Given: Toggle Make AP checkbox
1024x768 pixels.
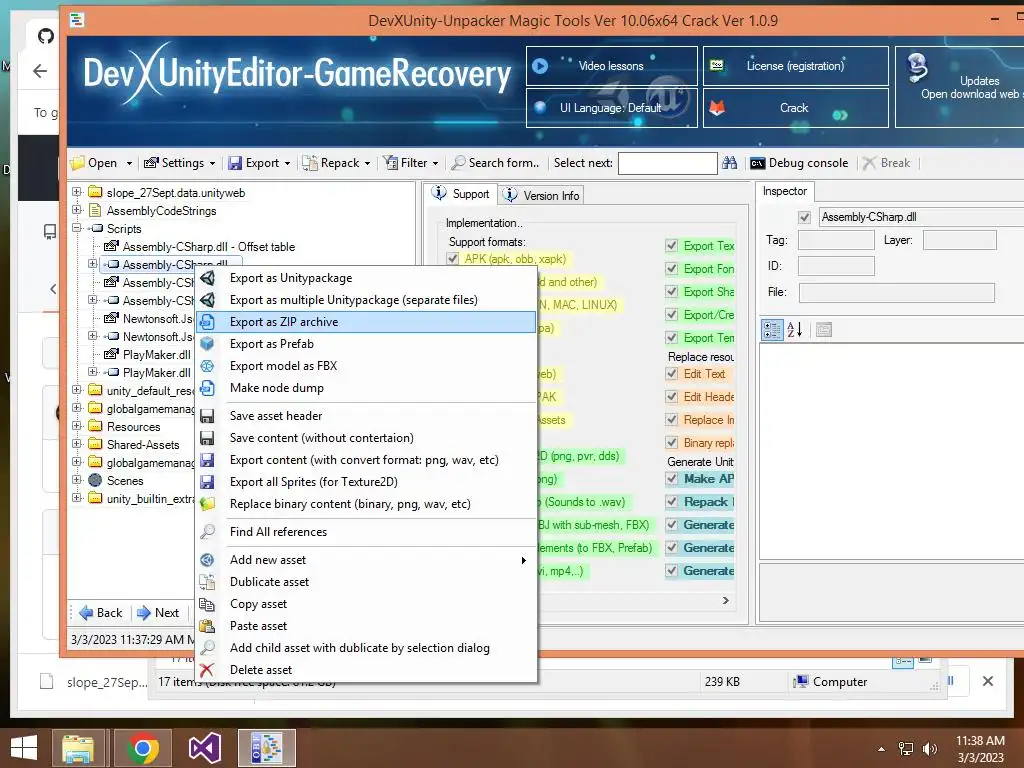Looking at the screenshot, I should [671, 479].
